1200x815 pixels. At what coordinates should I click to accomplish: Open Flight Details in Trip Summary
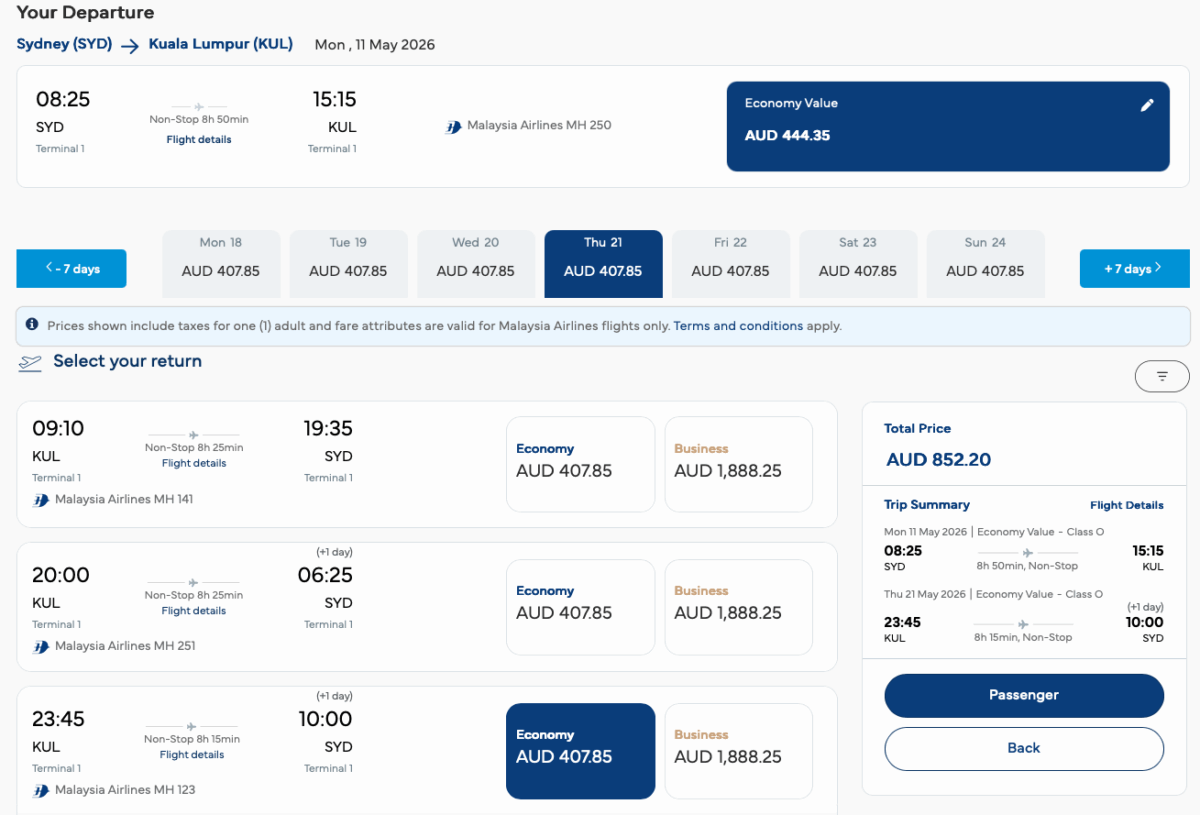pyautogui.click(x=1127, y=505)
